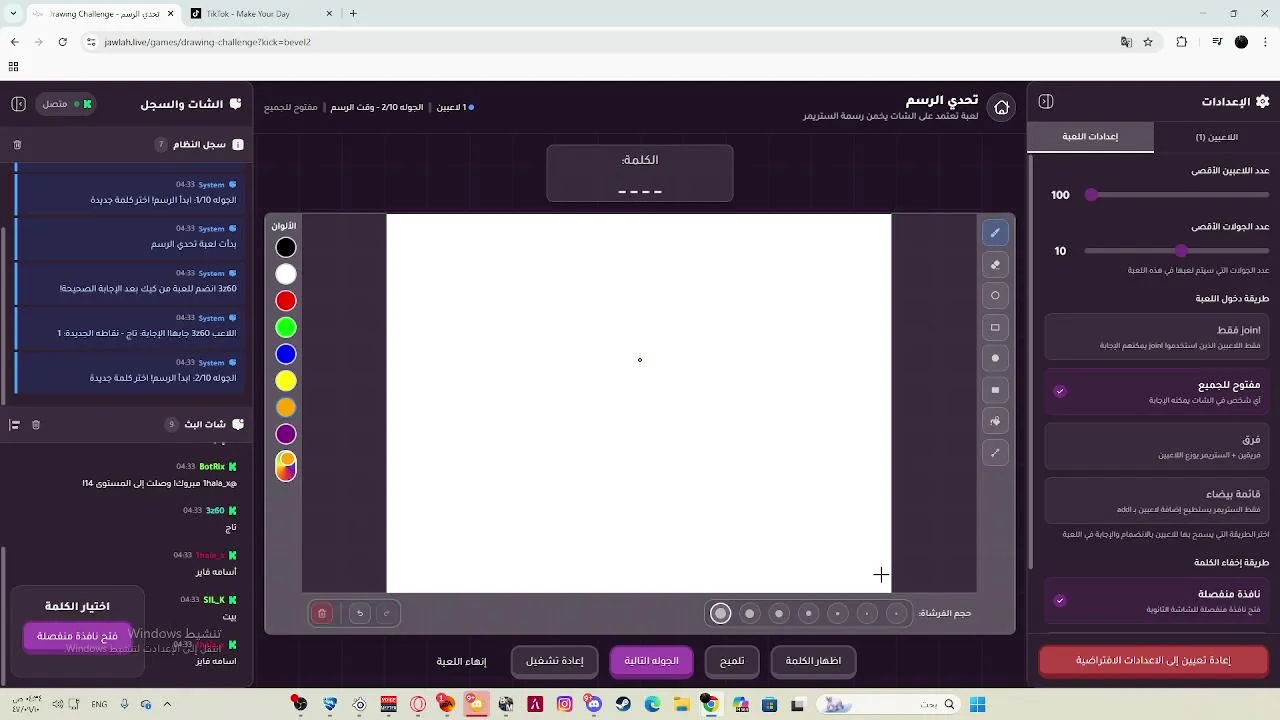The height and width of the screenshot is (720, 1280).
Task: Select the pencil drawing tool
Action: (995, 233)
